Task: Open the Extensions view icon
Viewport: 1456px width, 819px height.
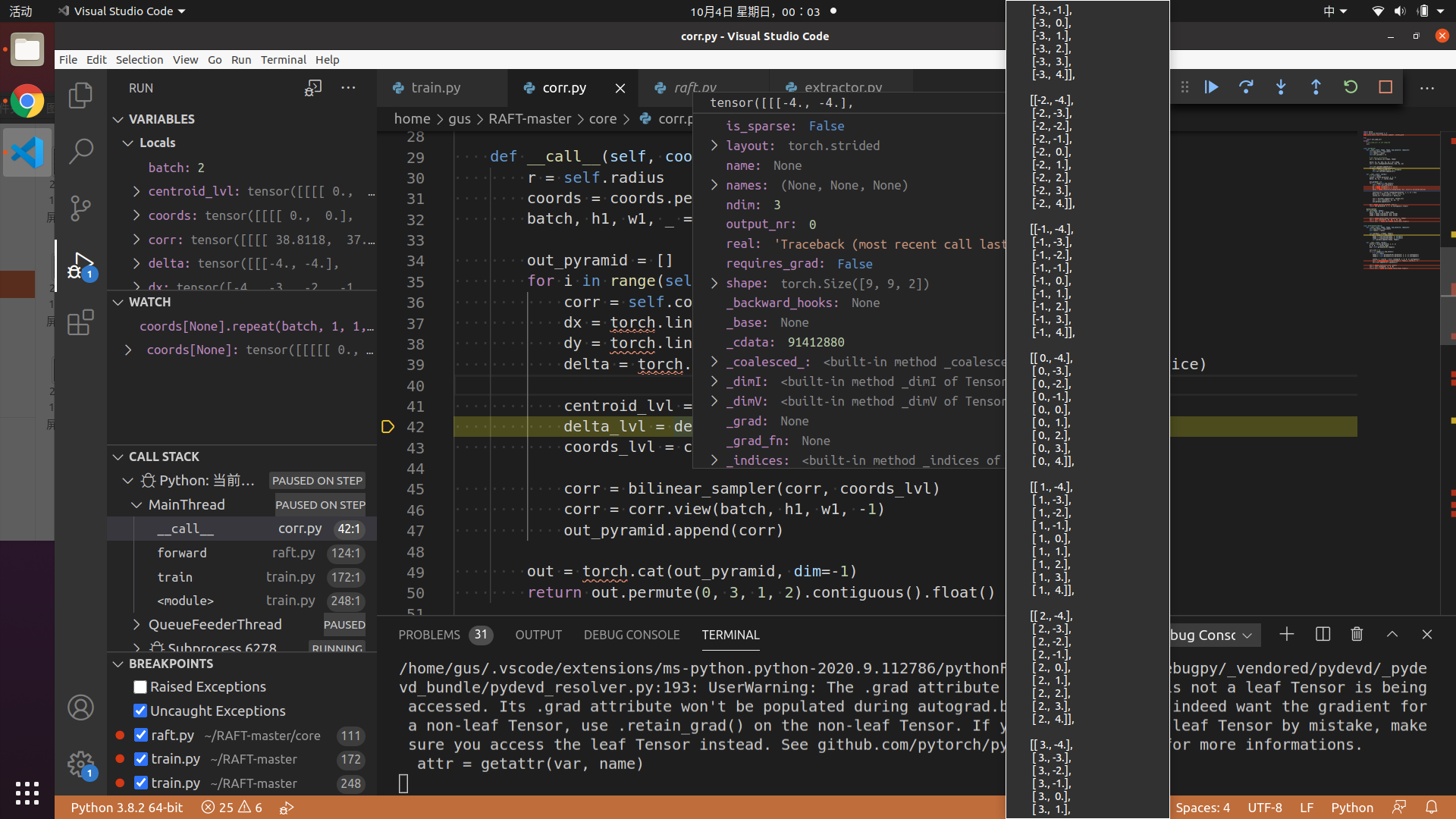Action: (x=80, y=322)
